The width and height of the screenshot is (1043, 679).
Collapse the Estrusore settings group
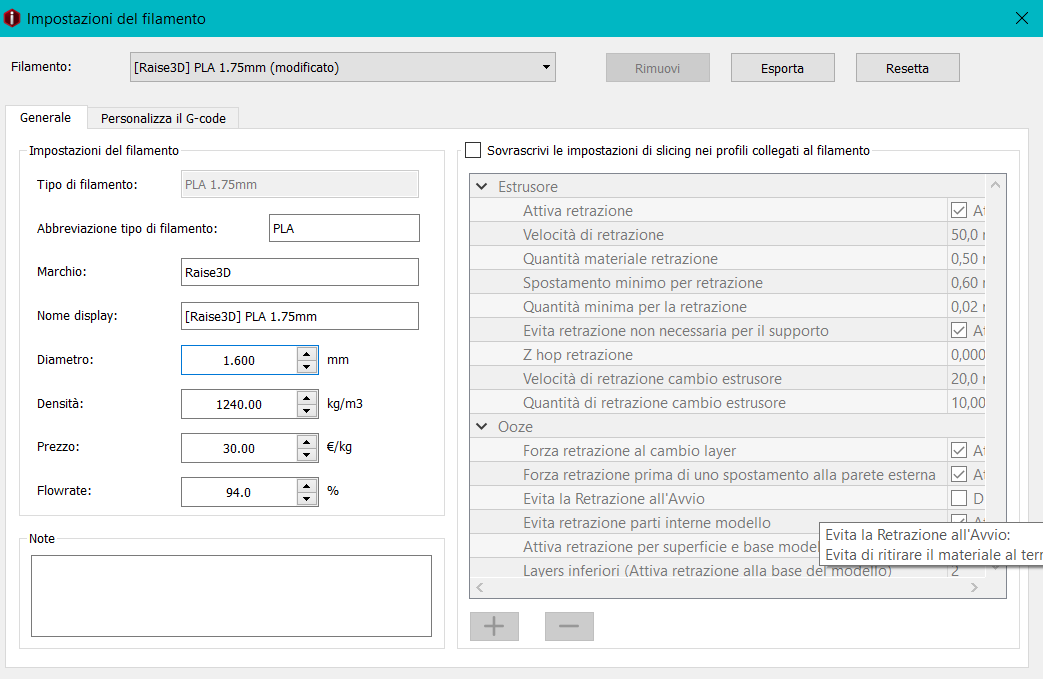coord(482,187)
